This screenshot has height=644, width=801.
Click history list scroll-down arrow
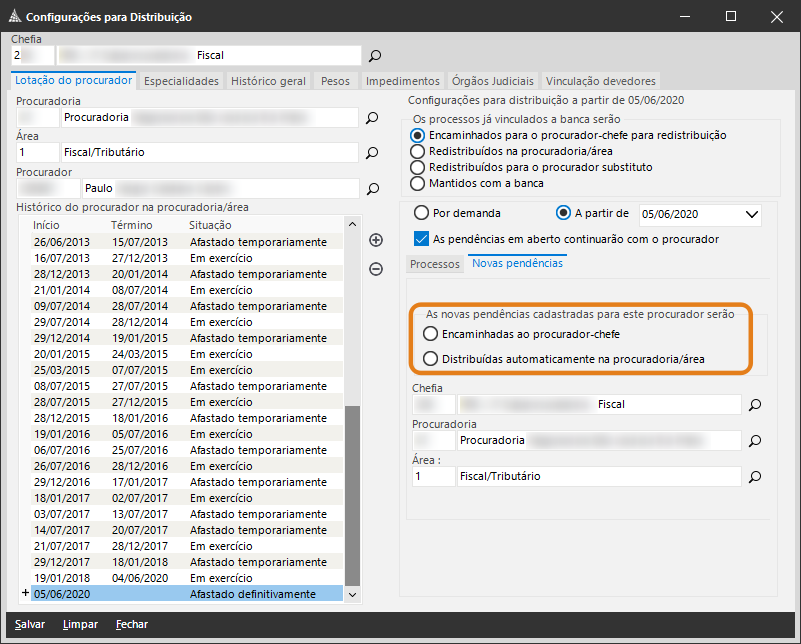(351, 594)
